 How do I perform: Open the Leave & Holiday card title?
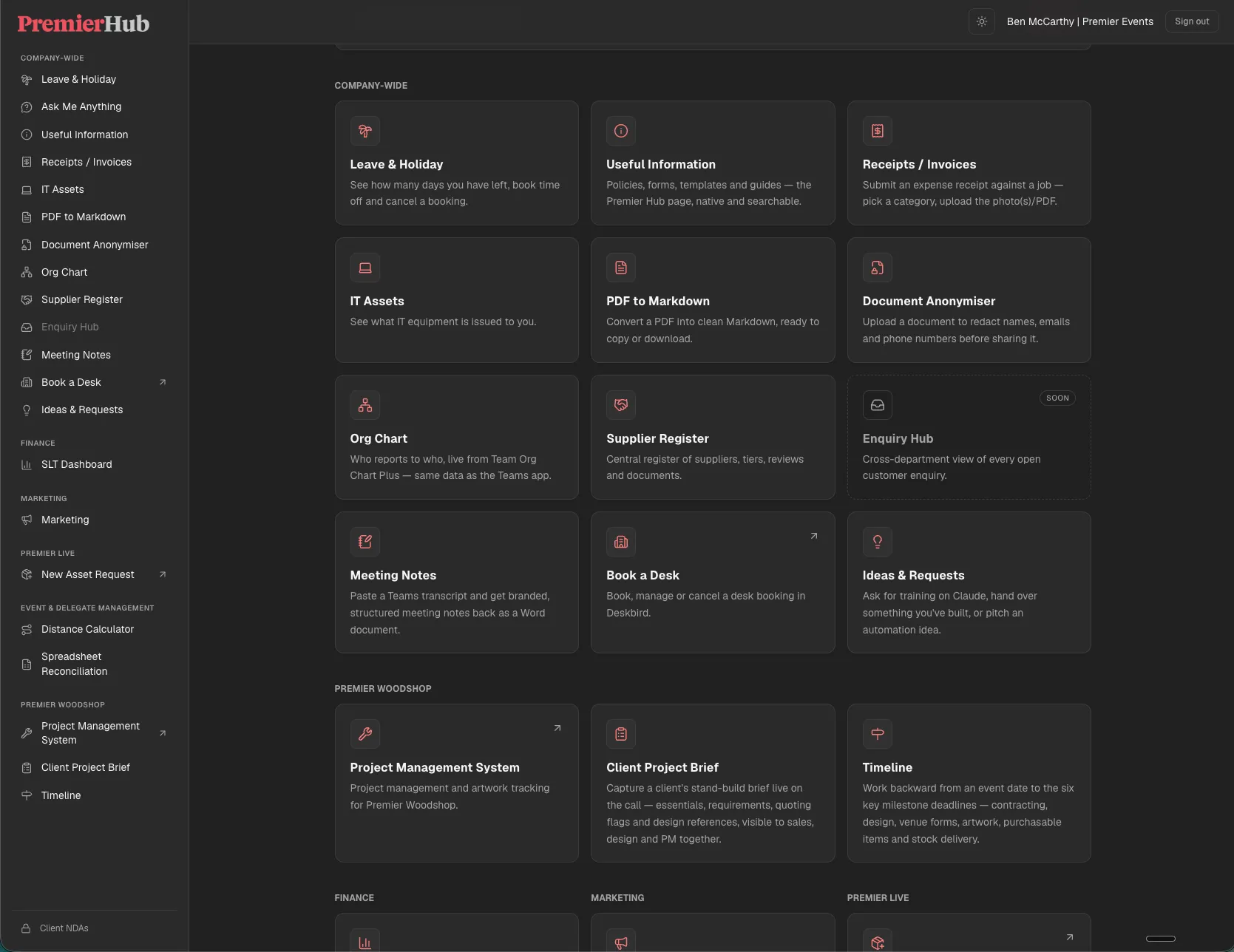pos(397,164)
